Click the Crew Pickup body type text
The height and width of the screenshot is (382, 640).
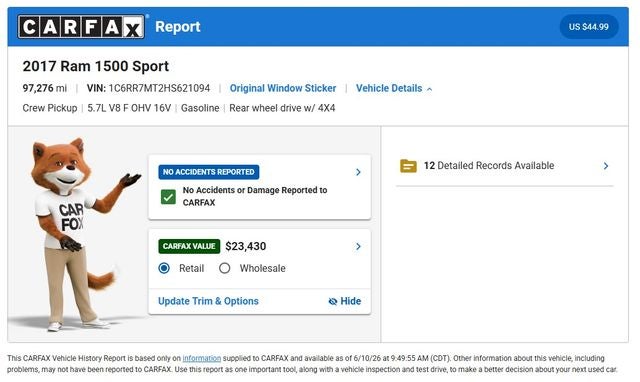tap(50, 108)
